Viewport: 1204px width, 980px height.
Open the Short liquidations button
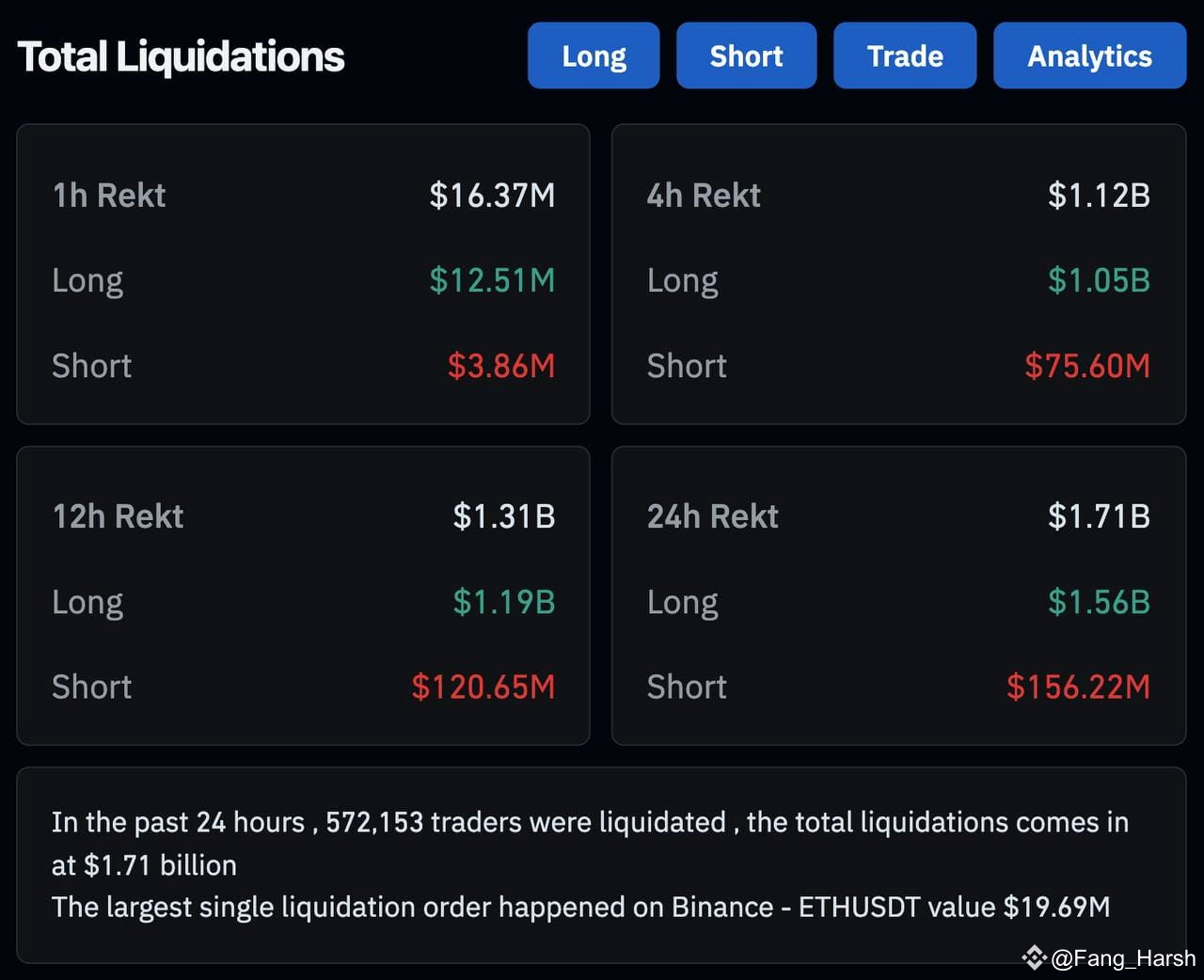point(746,56)
